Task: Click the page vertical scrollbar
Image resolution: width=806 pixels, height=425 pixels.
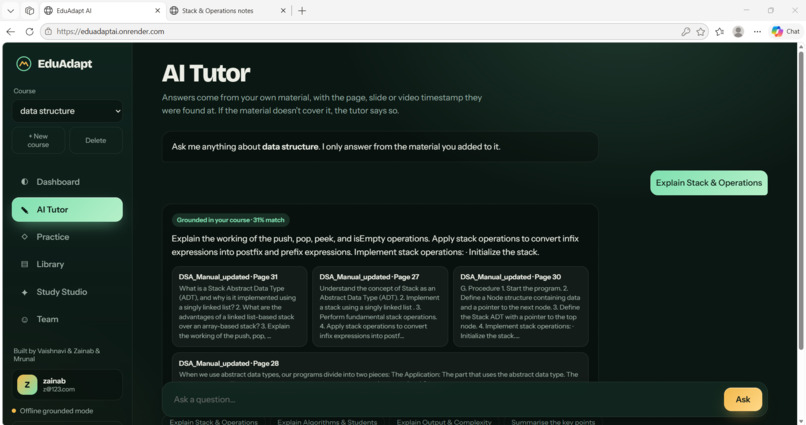Action: [x=800, y=200]
